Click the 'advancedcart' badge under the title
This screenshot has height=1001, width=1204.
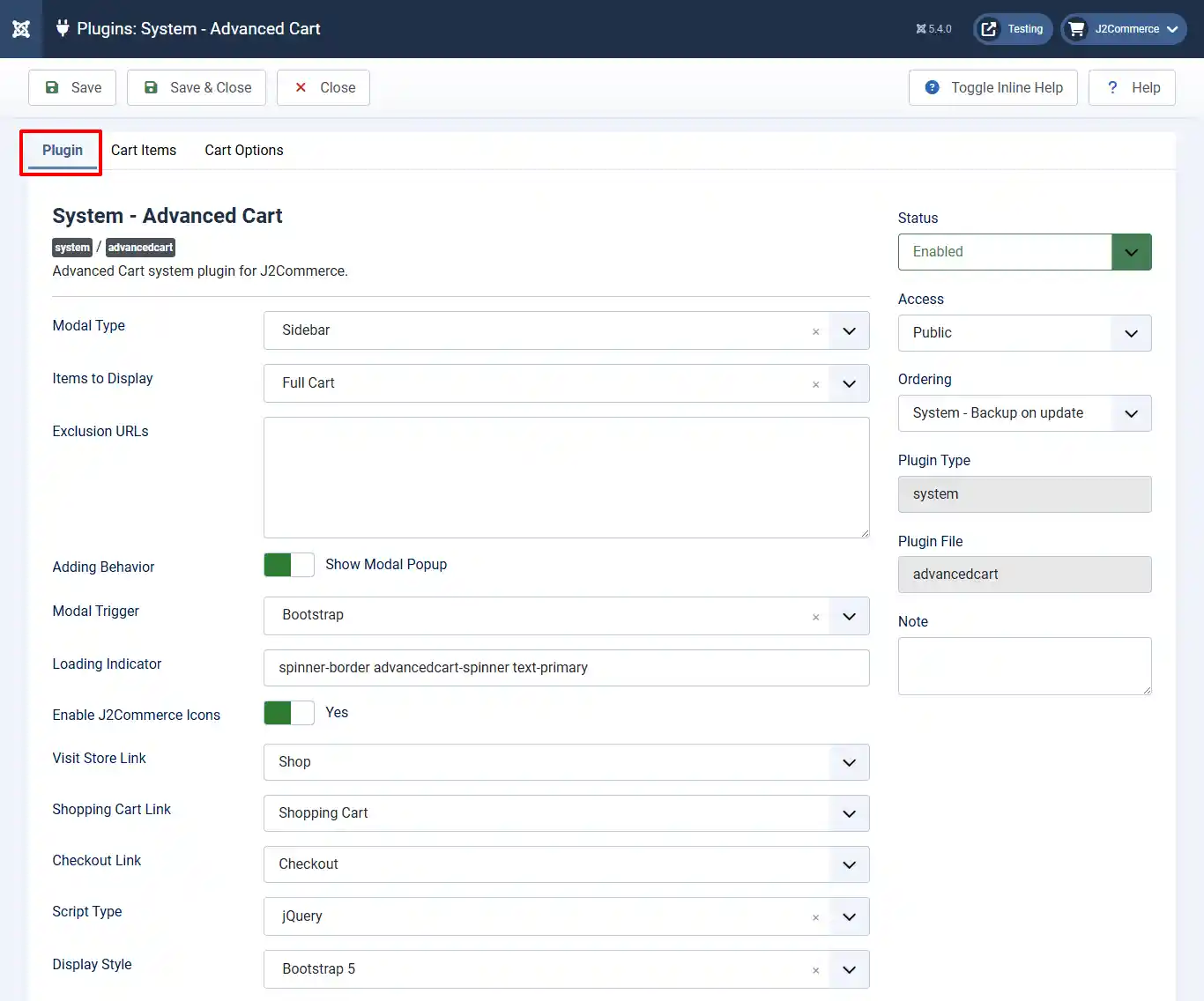pos(140,248)
